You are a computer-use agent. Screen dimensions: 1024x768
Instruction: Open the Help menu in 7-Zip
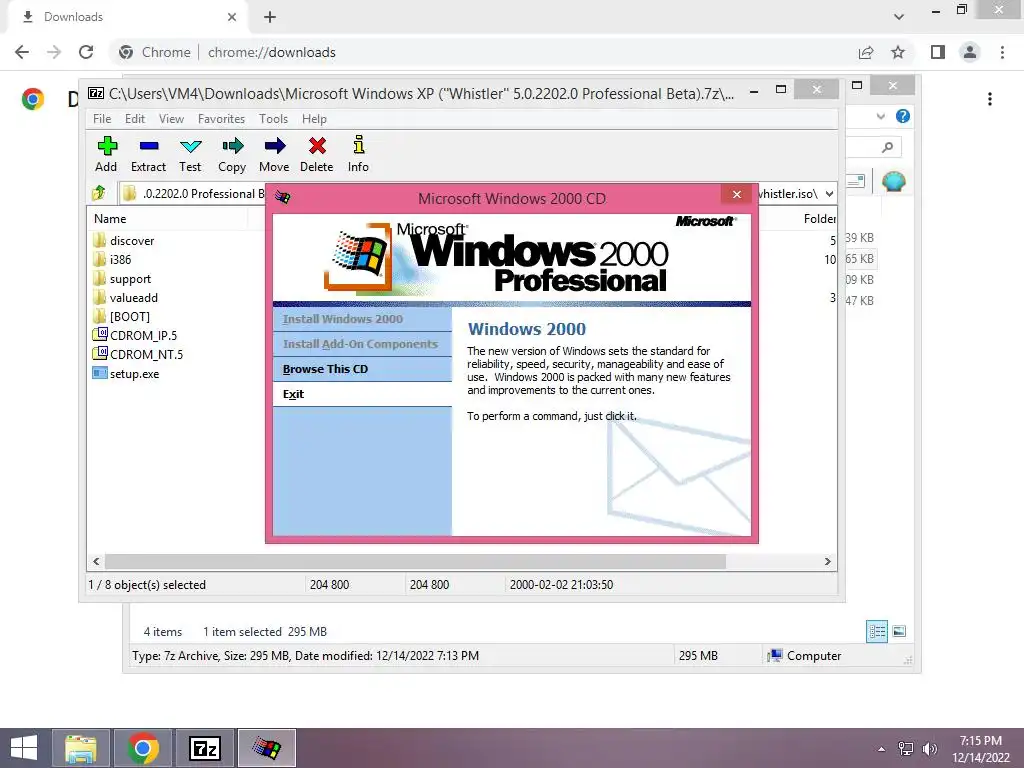pyautogui.click(x=314, y=119)
